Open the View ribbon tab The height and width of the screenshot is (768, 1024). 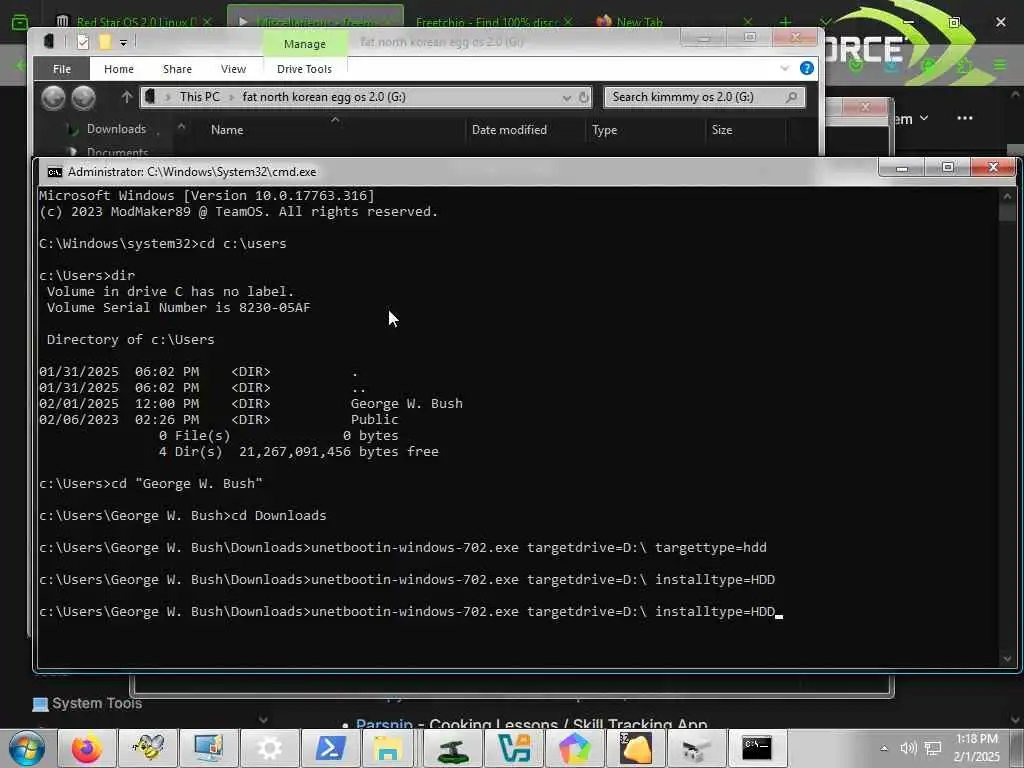233,69
